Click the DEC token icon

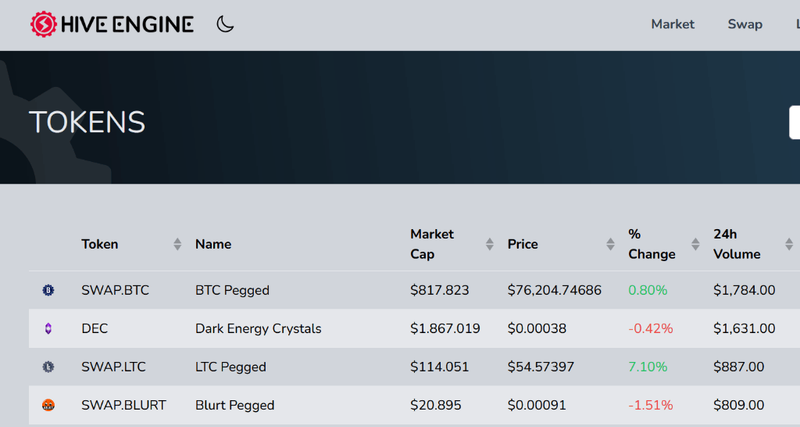tap(48, 329)
